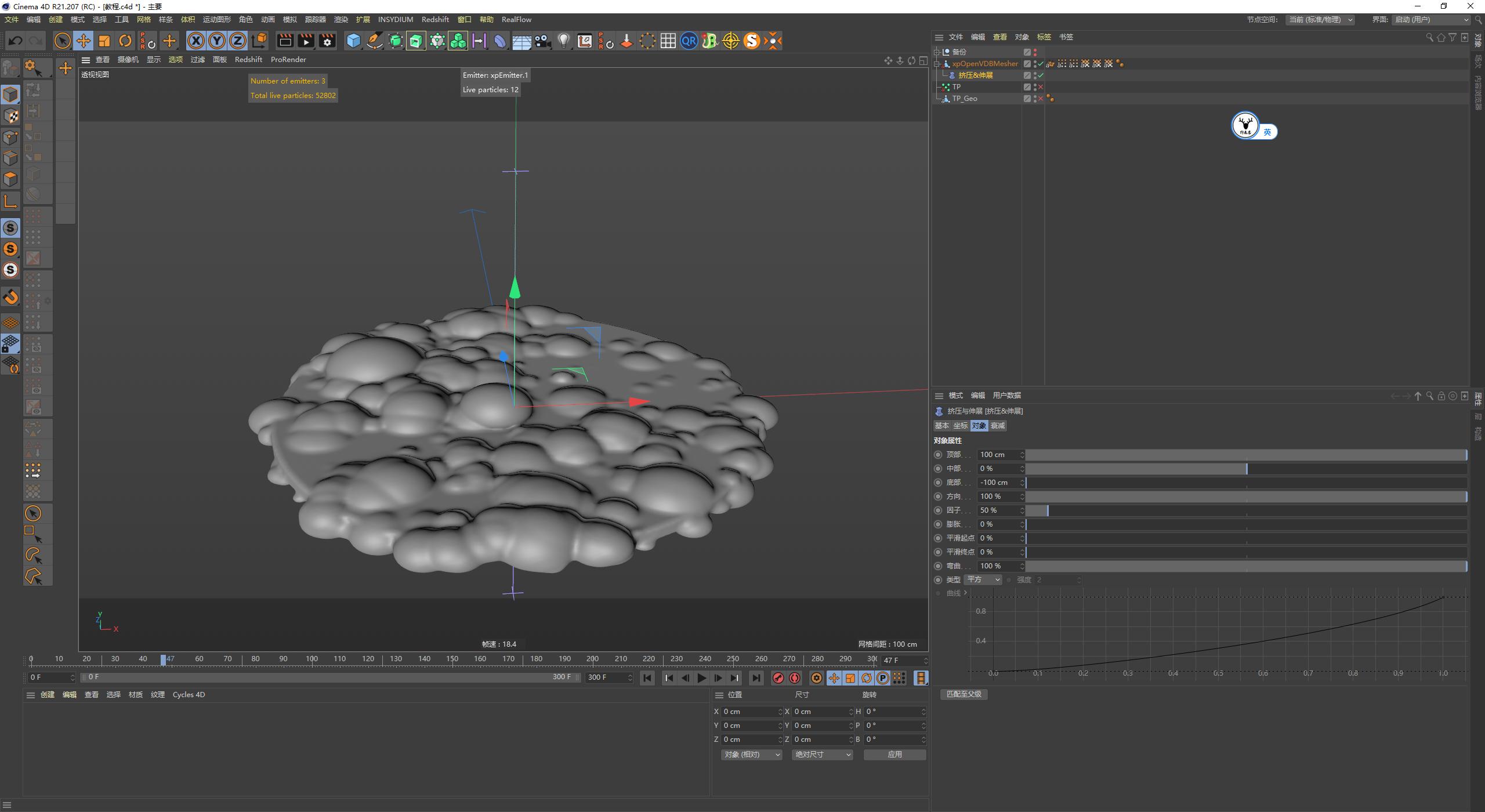Select the Move tool in the toolbar
This screenshot has height=812, width=1485.
(x=84, y=41)
